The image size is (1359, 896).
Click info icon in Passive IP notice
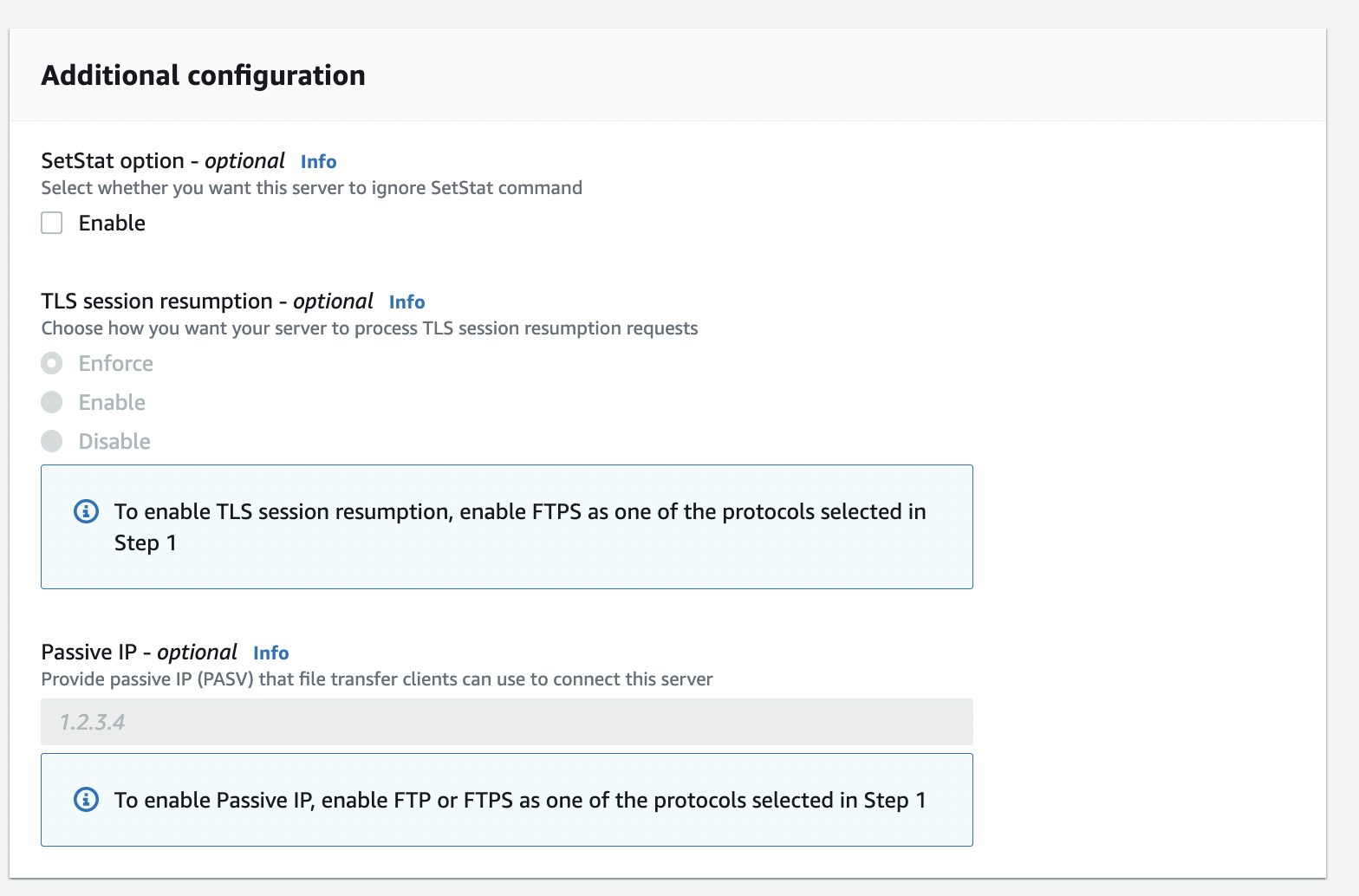click(86, 799)
